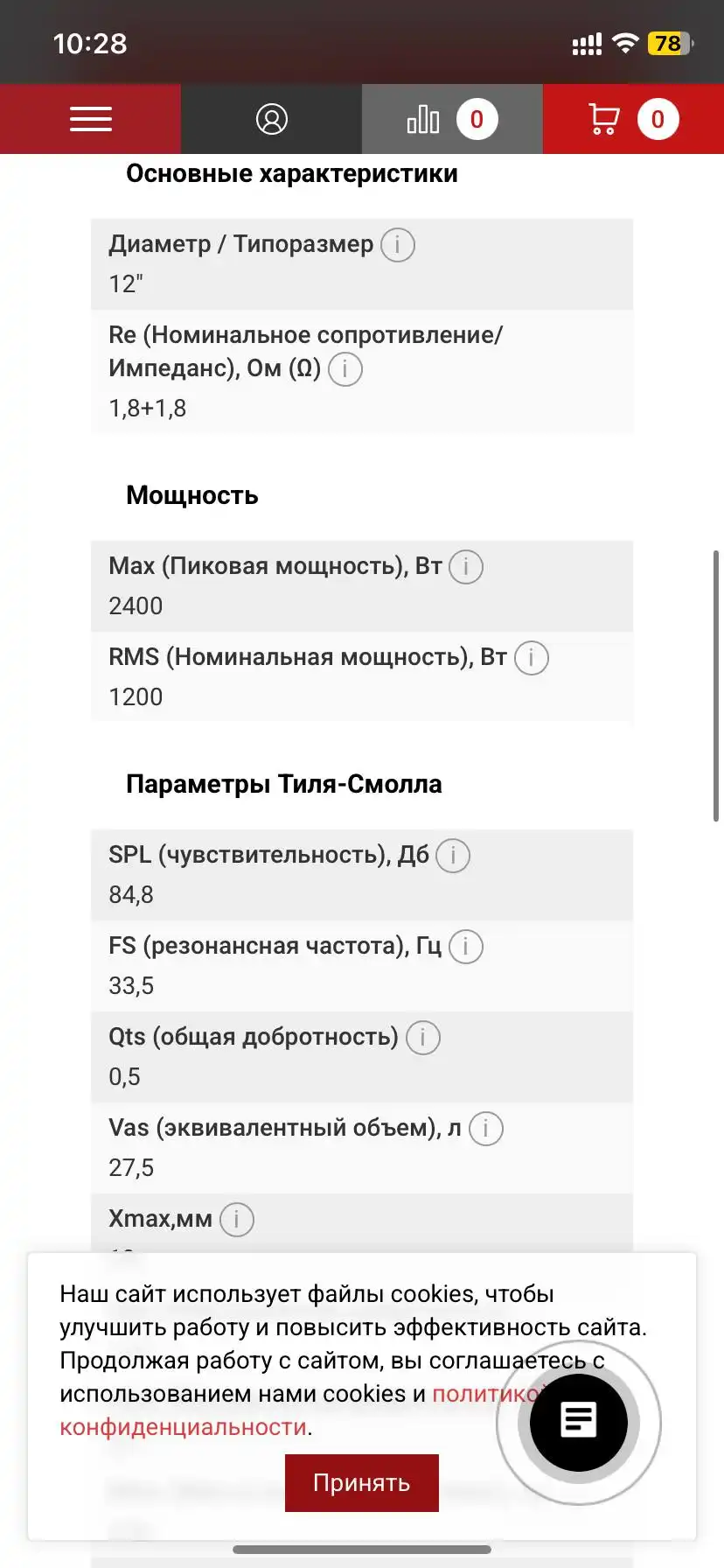Open the floating chat feedback widget

578,1422
